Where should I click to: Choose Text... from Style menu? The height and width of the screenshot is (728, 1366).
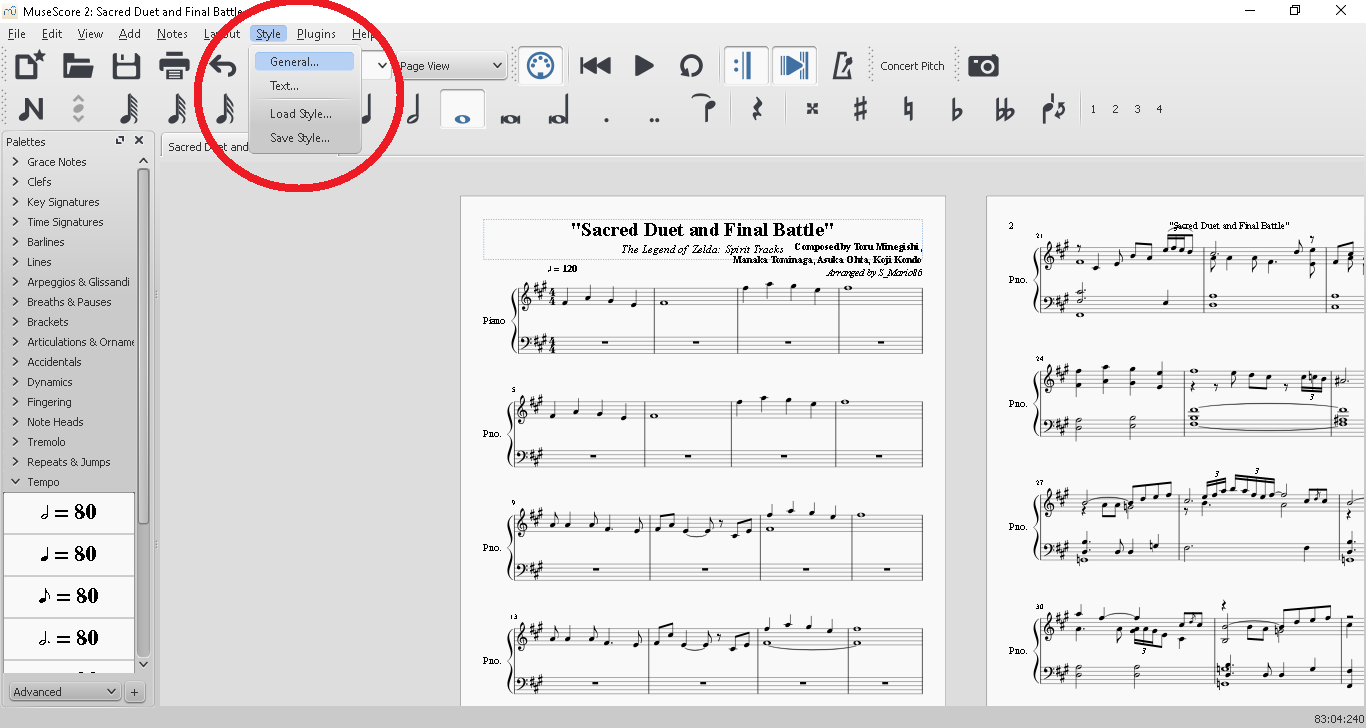coord(304,86)
